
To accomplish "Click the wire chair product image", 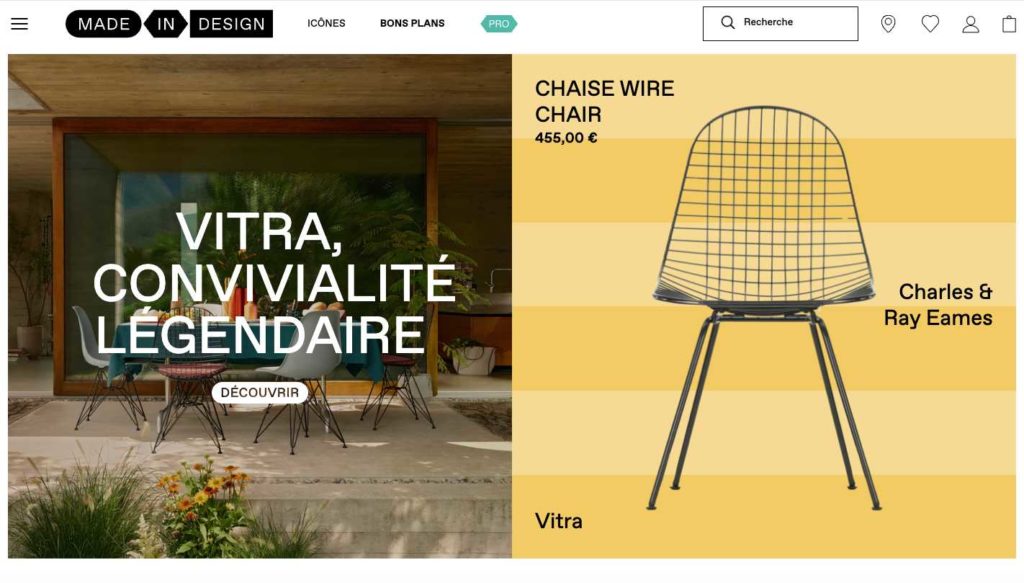I will (764, 307).
